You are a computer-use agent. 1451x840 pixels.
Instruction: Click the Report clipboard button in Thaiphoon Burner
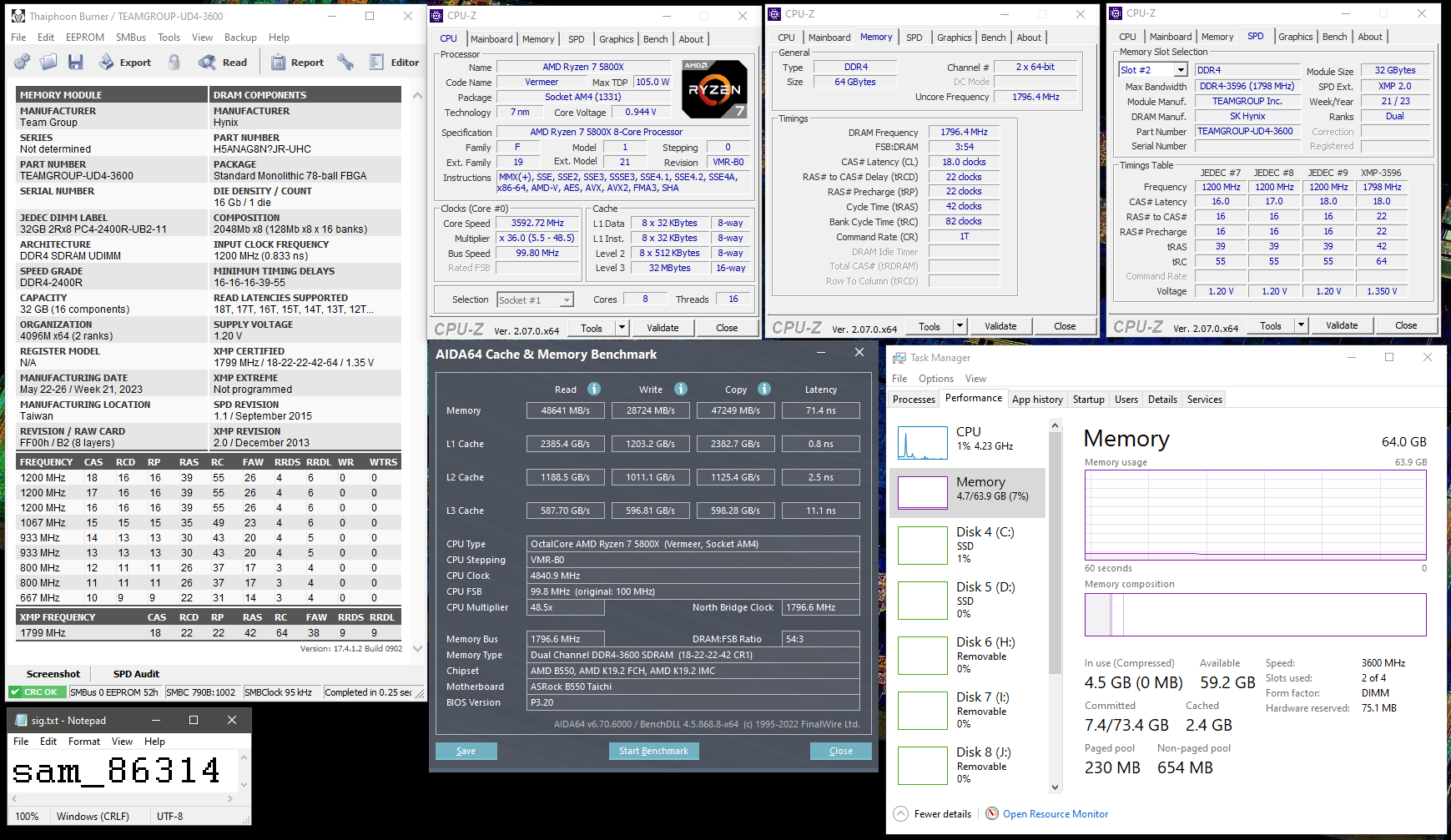point(298,62)
